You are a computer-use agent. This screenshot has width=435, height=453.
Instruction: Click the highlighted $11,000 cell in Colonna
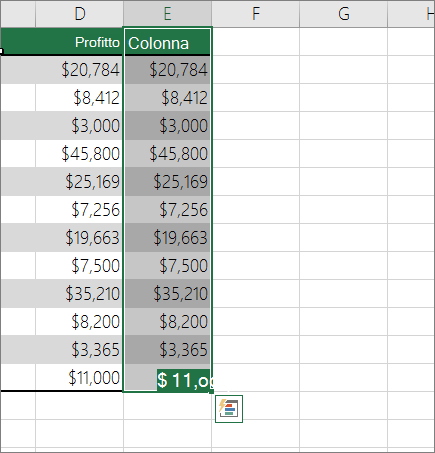pos(167,378)
